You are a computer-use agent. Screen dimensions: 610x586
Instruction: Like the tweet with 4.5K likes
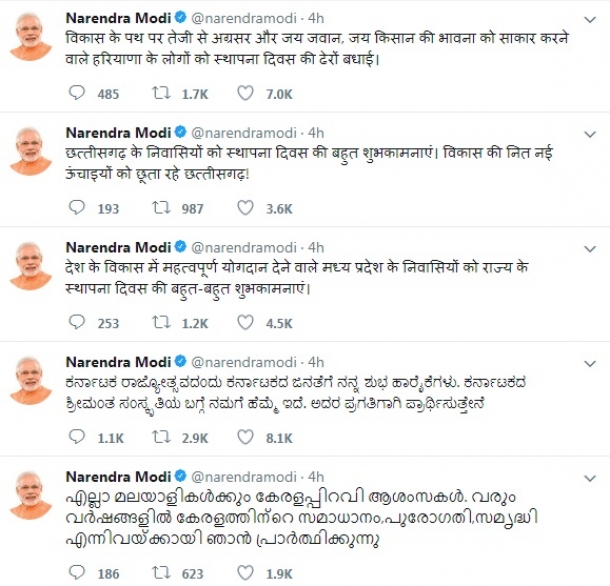pos(246,322)
